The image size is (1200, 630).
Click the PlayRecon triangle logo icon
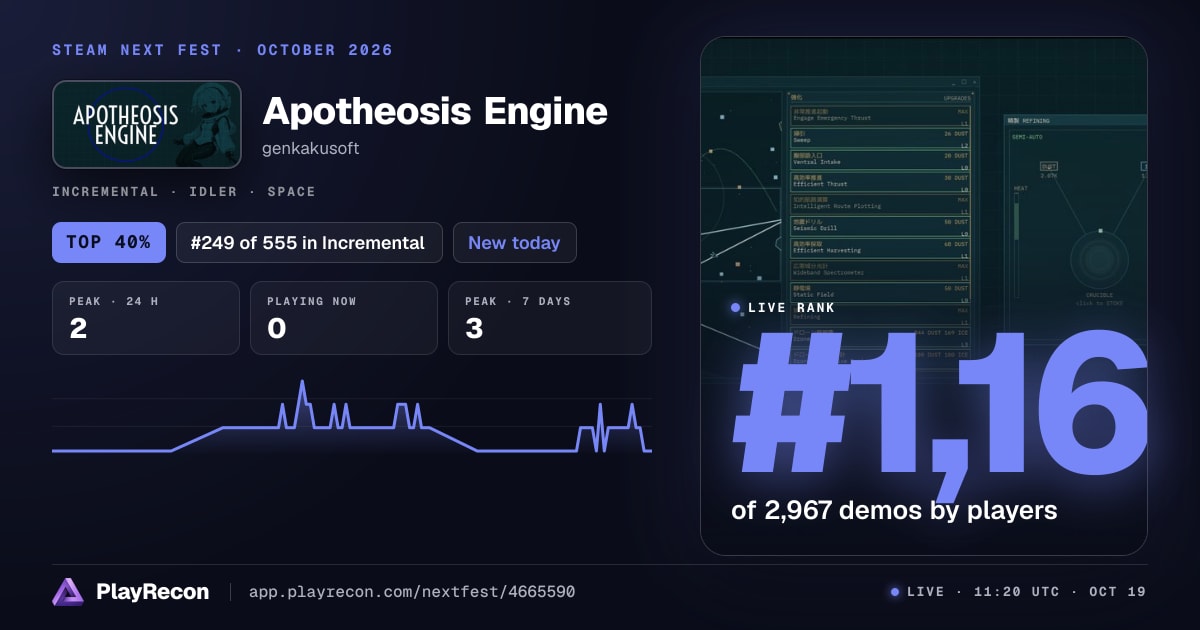click(x=67, y=592)
